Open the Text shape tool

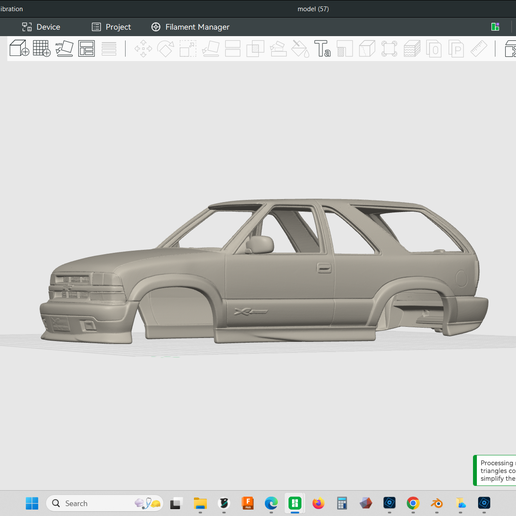click(x=322, y=49)
